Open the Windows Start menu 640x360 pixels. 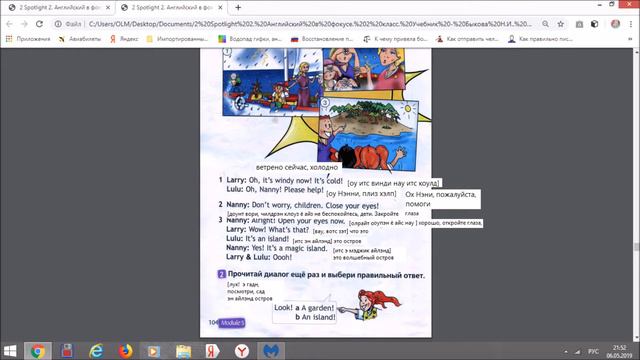pos(10,351)
